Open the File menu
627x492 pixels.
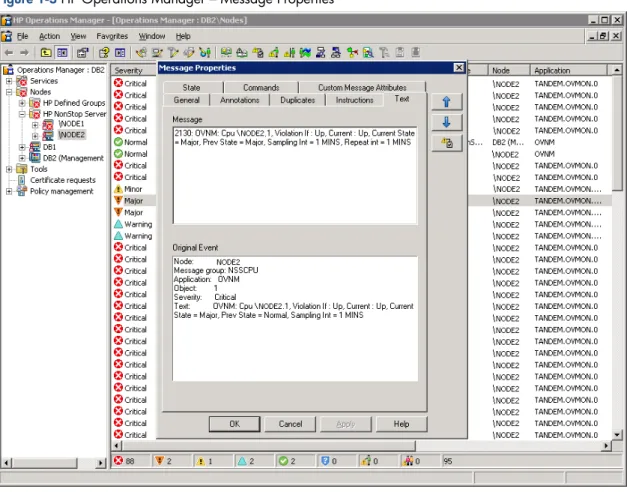pyautogui.click(x=22, y=36)
